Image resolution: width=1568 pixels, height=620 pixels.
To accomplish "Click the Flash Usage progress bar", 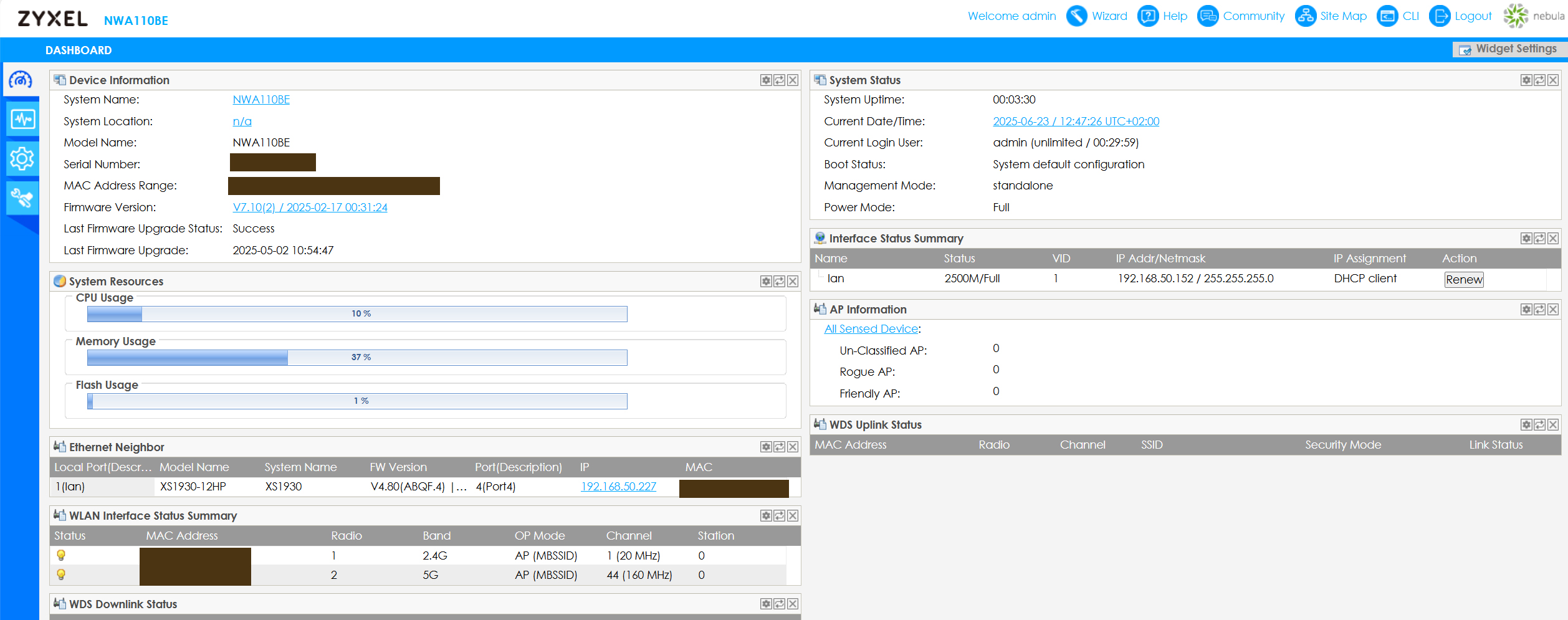I will [357, 401].
